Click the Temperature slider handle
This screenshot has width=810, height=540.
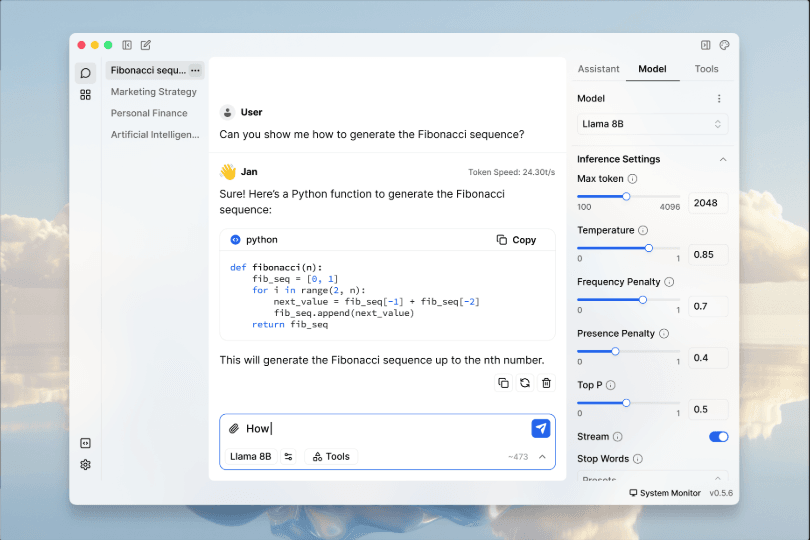(648, 248)
